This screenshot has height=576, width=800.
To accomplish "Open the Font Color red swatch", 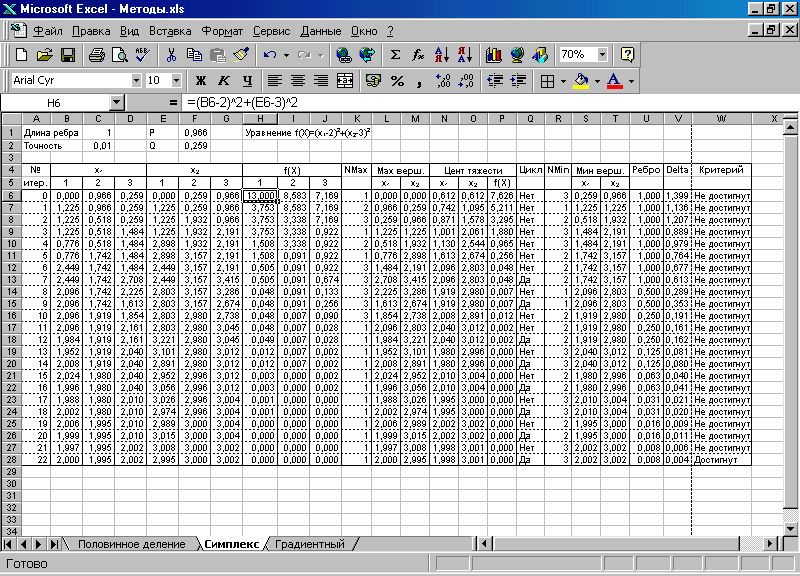I will 615,81.
